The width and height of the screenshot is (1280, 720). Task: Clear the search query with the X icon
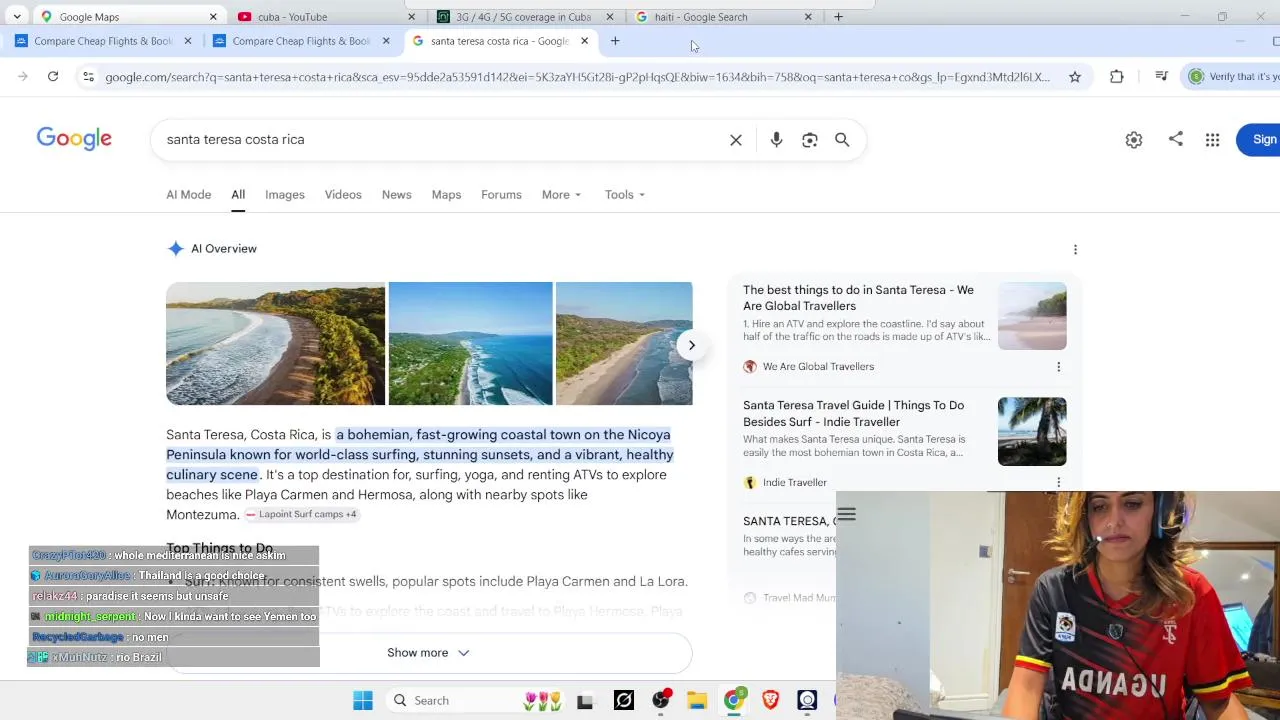tap(736, 140)
